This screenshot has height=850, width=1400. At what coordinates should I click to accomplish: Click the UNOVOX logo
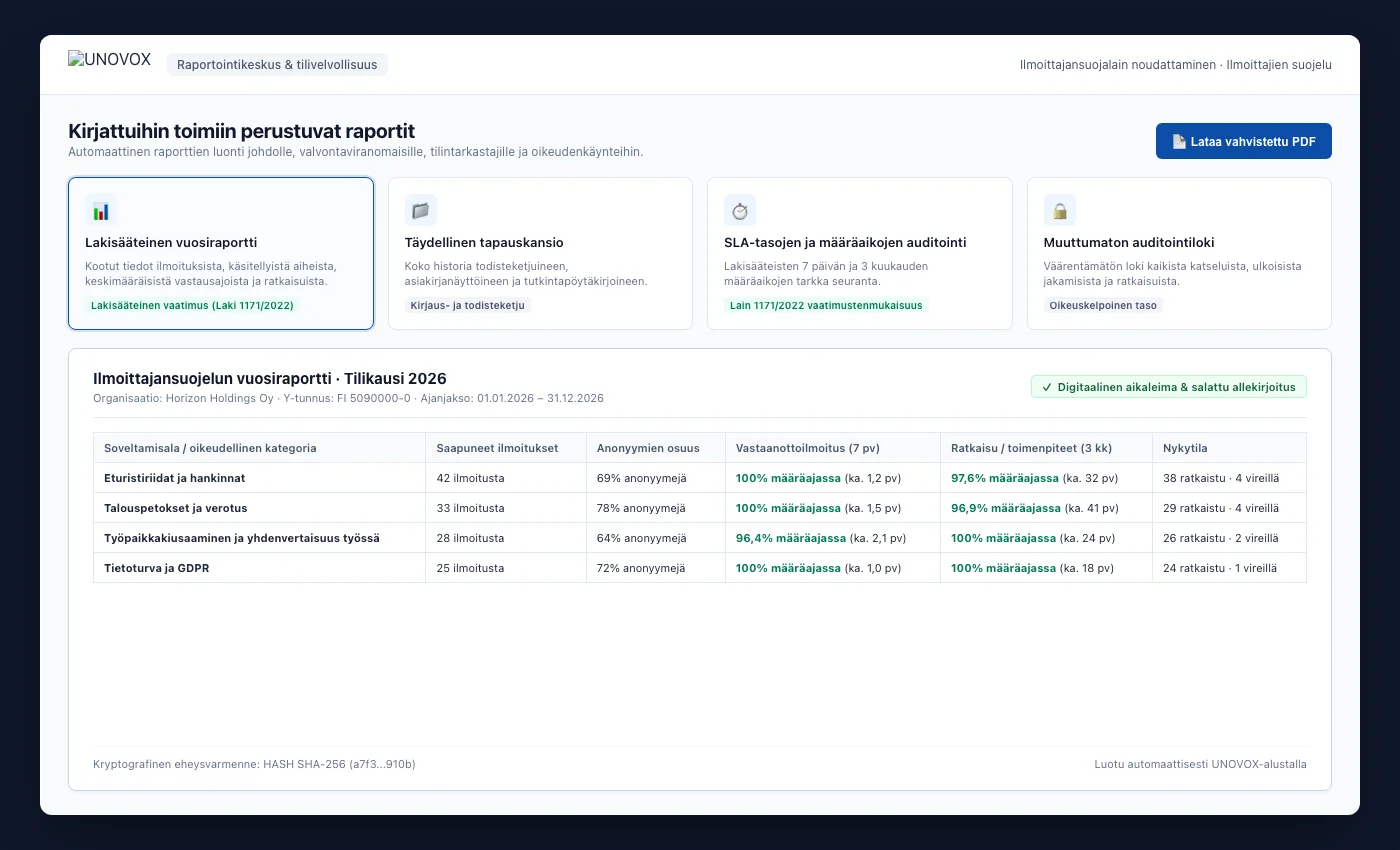[x=110, y=60]
